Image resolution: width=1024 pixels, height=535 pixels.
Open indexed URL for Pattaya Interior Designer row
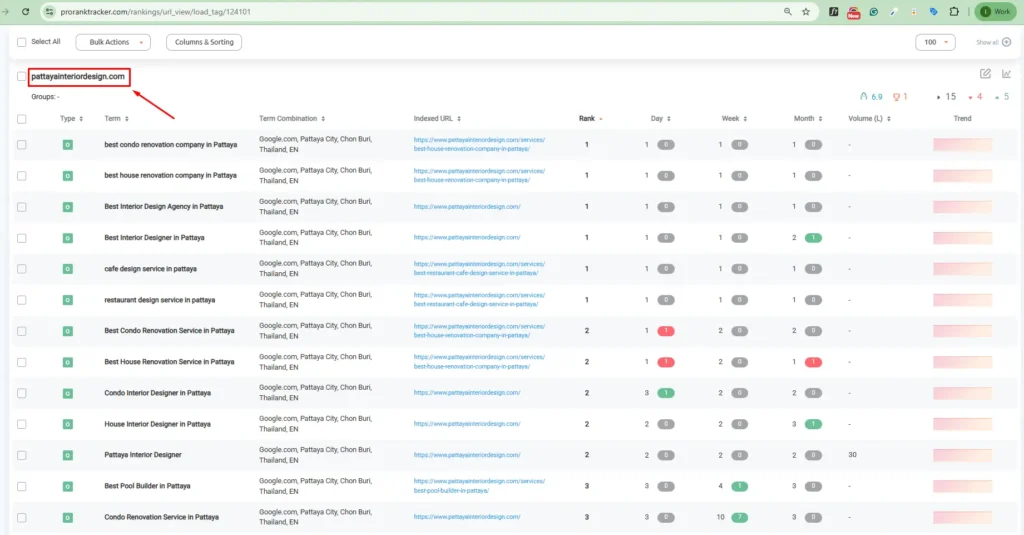[x=467, y=455]
